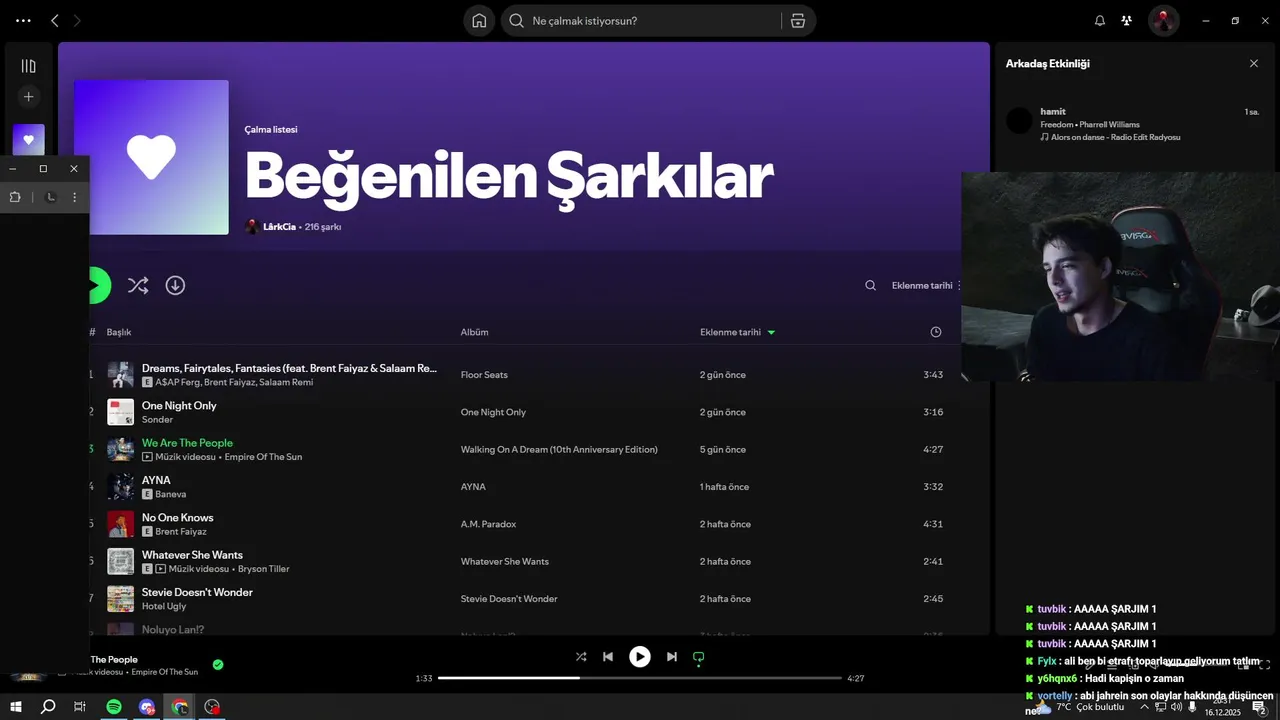Sort by the duration clock column icon
This screenshot has width=1280, height=720.
pyautogui.click(x=936, y=332)
